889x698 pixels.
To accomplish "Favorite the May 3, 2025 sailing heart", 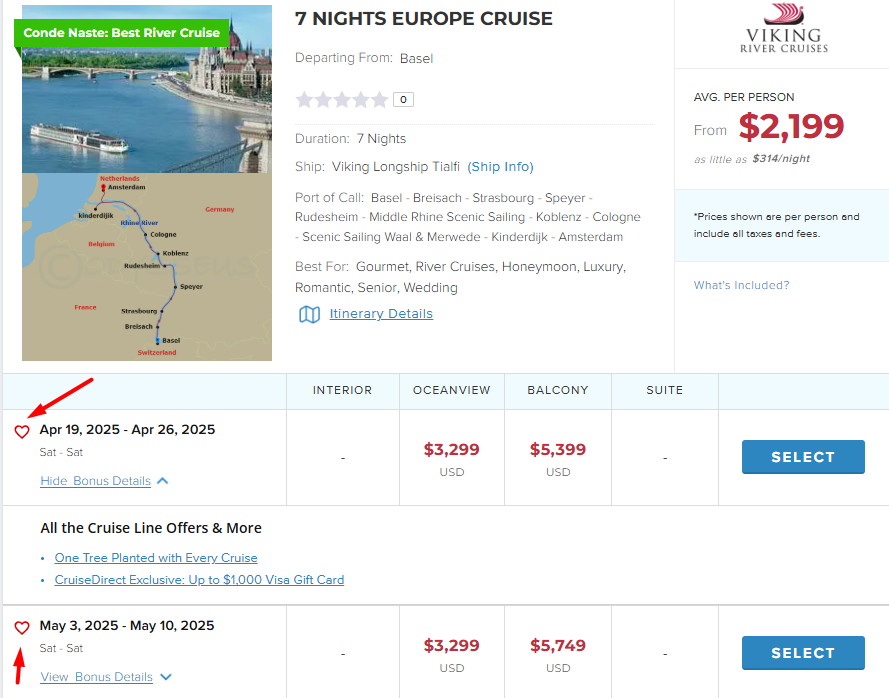I will coord(22,628).
